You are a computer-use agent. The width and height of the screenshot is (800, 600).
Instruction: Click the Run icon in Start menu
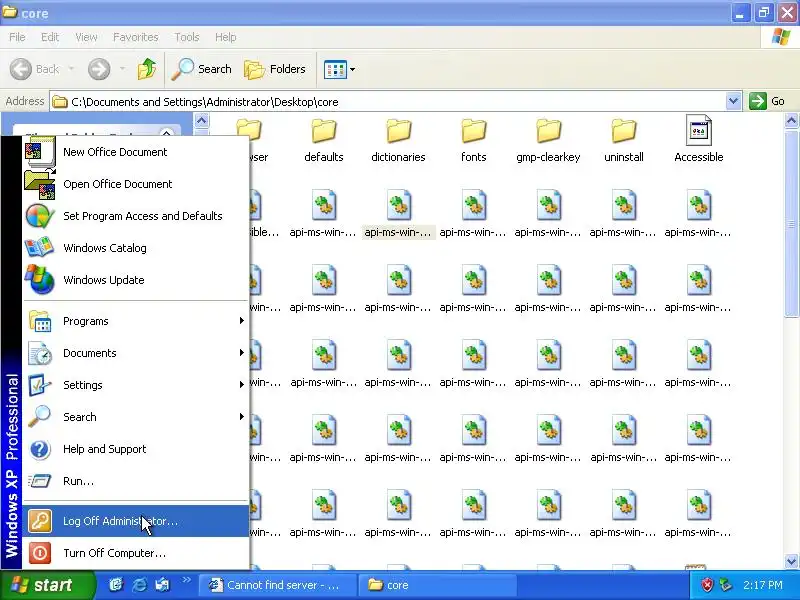pyautogui.click(x=40, y=481)
